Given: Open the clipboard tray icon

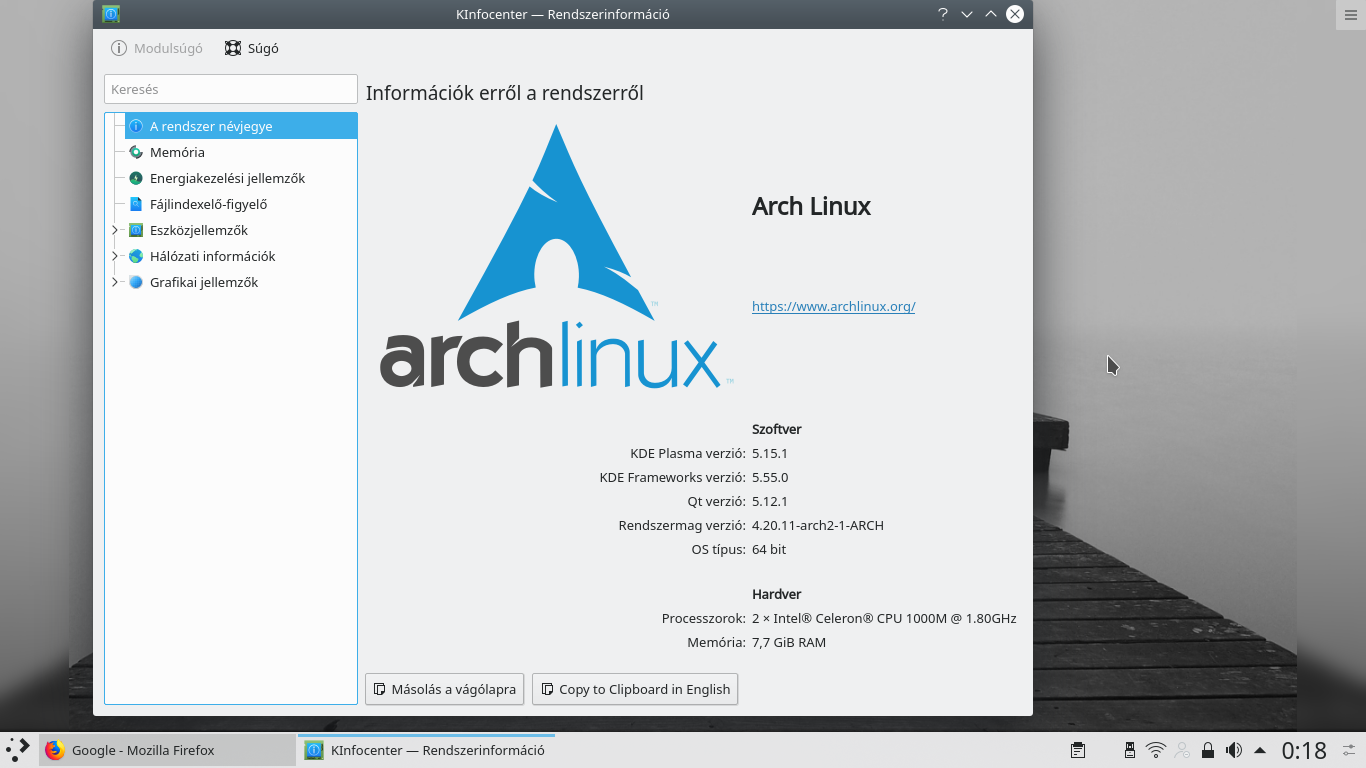Looking at the screenshot, I should pos(1078,750).
